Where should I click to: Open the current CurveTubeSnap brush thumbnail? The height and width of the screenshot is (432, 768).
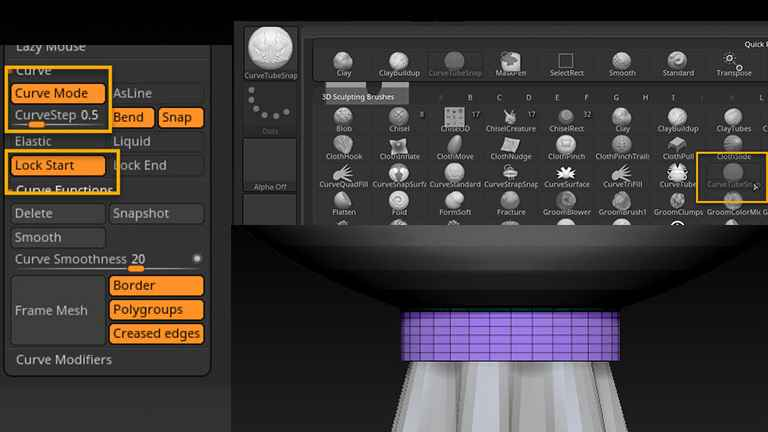click(x=270, y=53)
